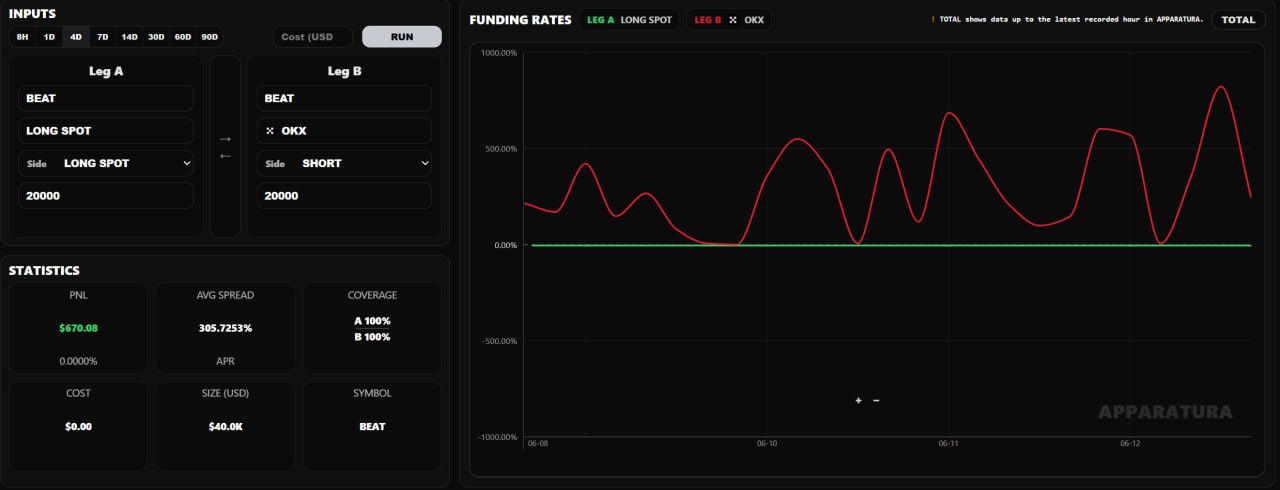Select the 90D timeframe tab

coord(209,37)
